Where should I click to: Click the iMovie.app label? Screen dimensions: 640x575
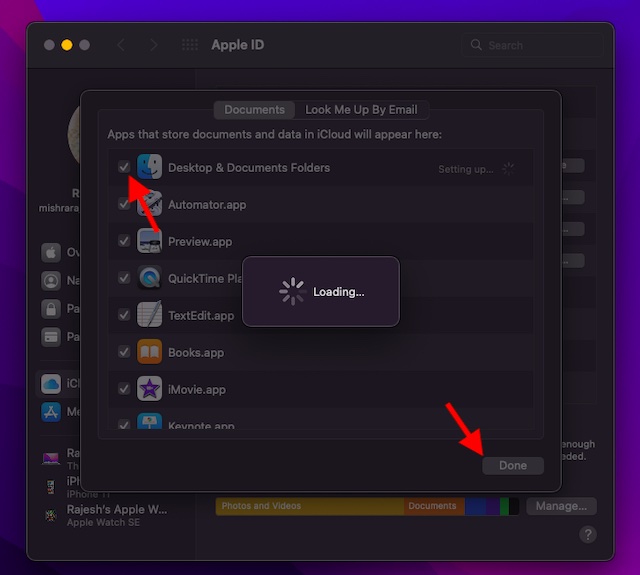[197, 390]
